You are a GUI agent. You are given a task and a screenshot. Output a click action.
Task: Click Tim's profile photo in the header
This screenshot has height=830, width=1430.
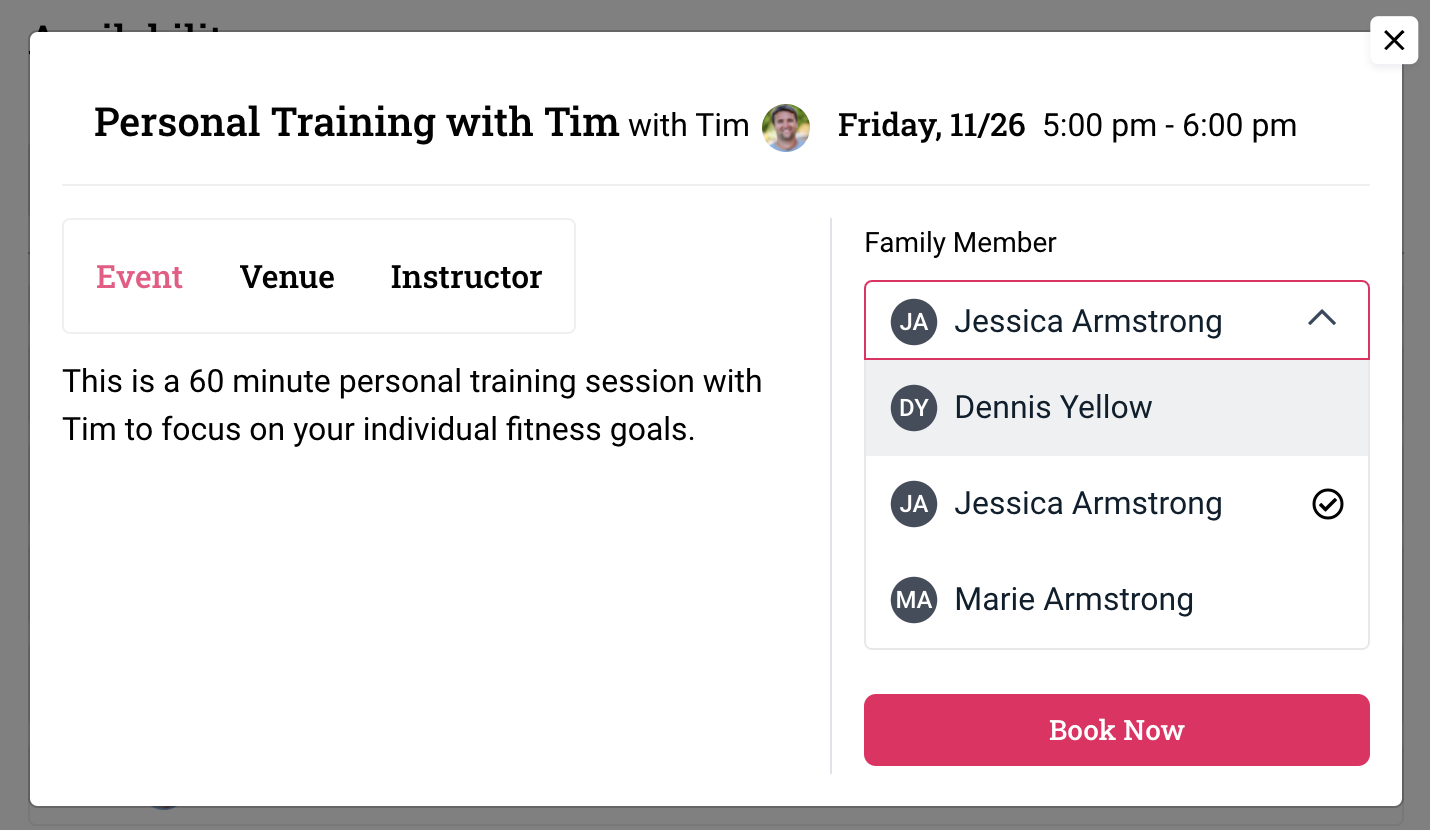pos(786,128)
